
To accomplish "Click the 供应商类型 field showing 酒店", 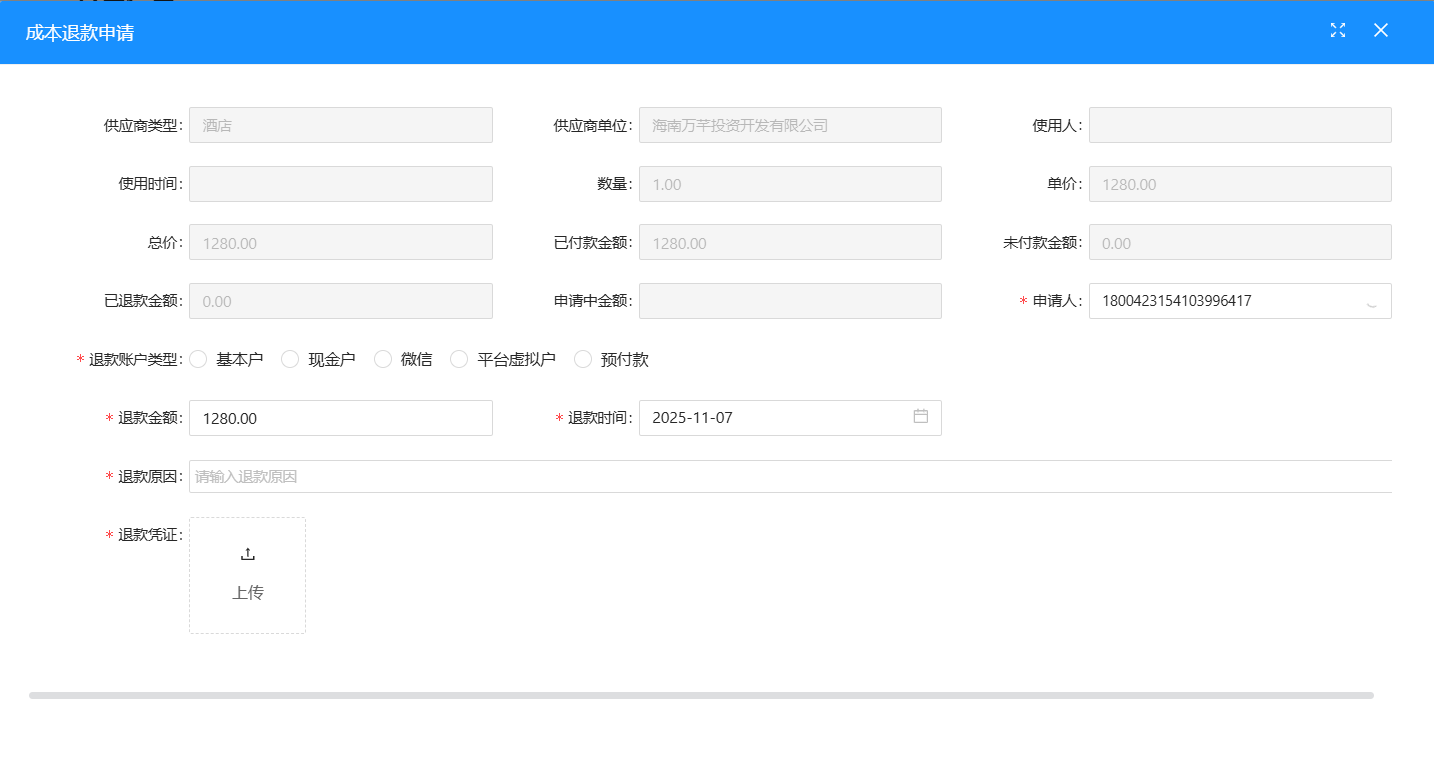I will tap(340, 124).
